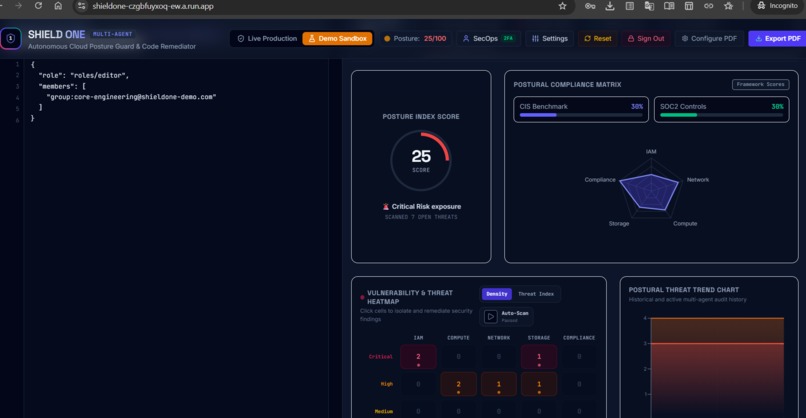Select the High Storage heatmap cell

(x=539, y=384)
